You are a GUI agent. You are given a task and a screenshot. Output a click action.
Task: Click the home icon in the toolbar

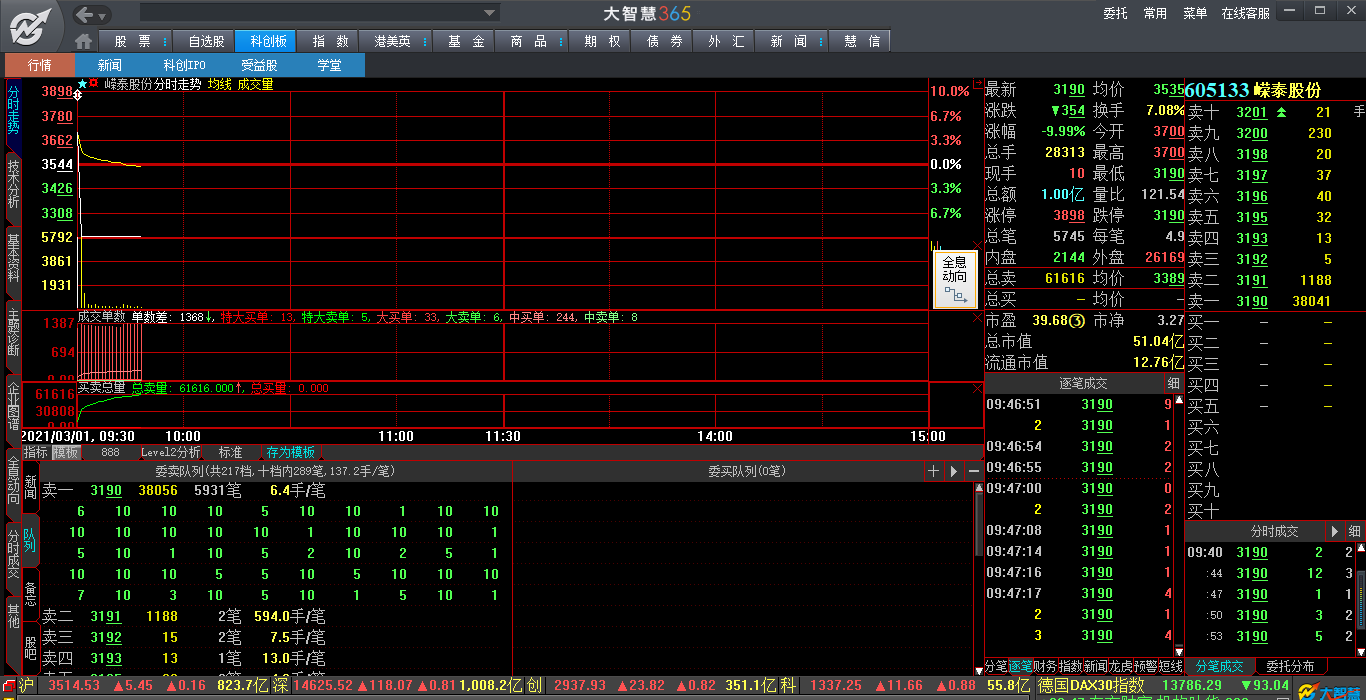[x=84, y=41]
